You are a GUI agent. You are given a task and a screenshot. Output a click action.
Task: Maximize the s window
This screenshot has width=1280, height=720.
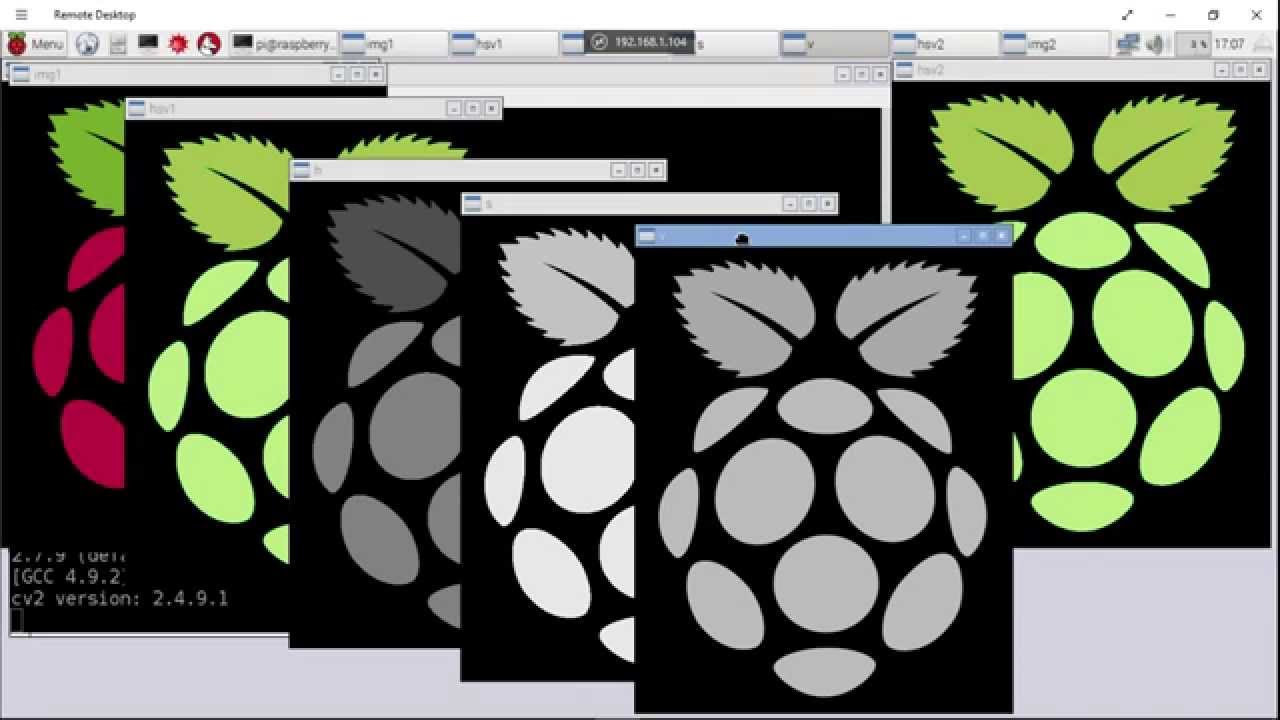tap(808, 204)
